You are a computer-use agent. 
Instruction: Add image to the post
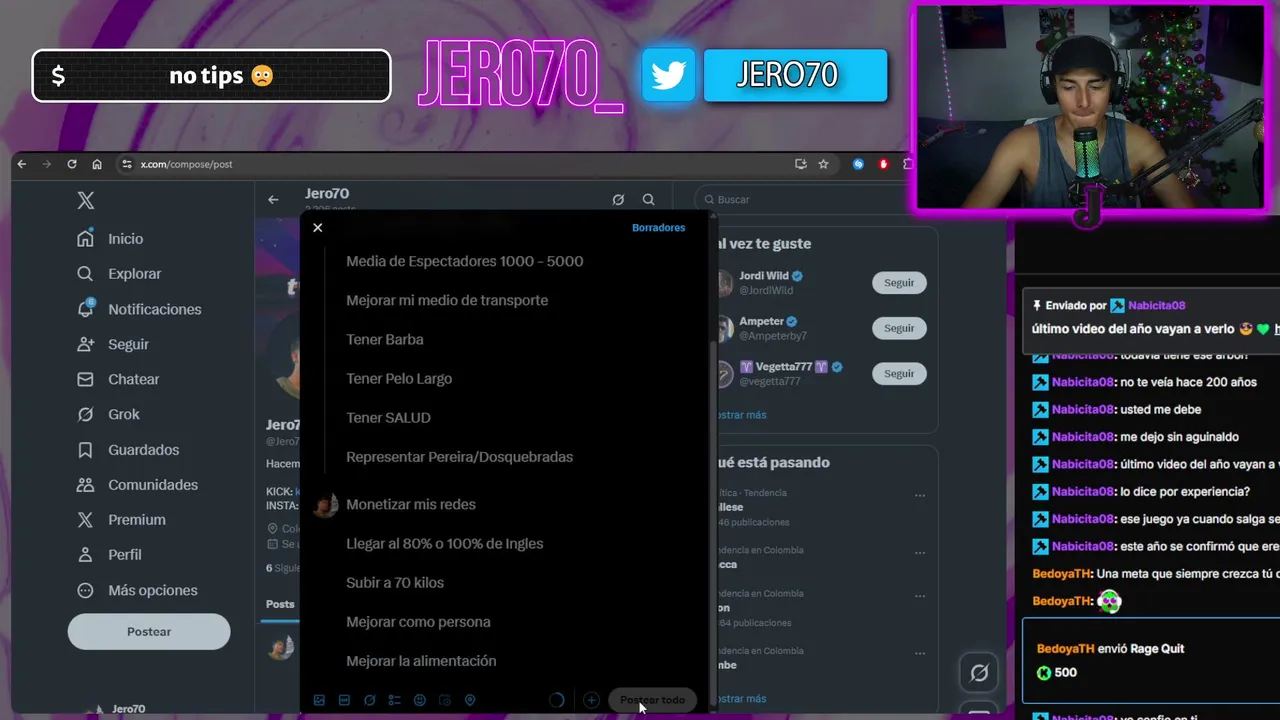click(x=319, y=700)
